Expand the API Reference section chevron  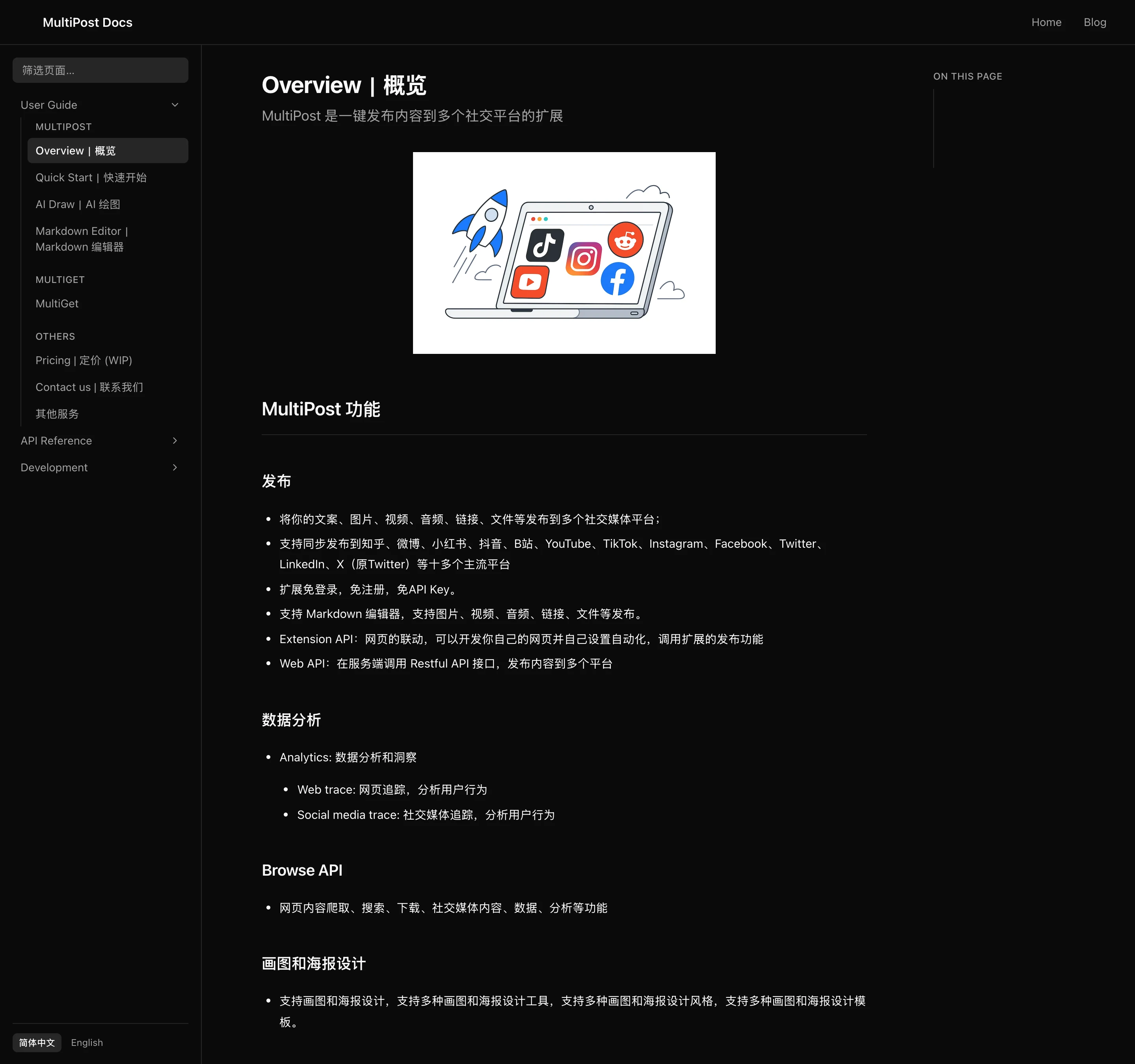tap(175, 441)
